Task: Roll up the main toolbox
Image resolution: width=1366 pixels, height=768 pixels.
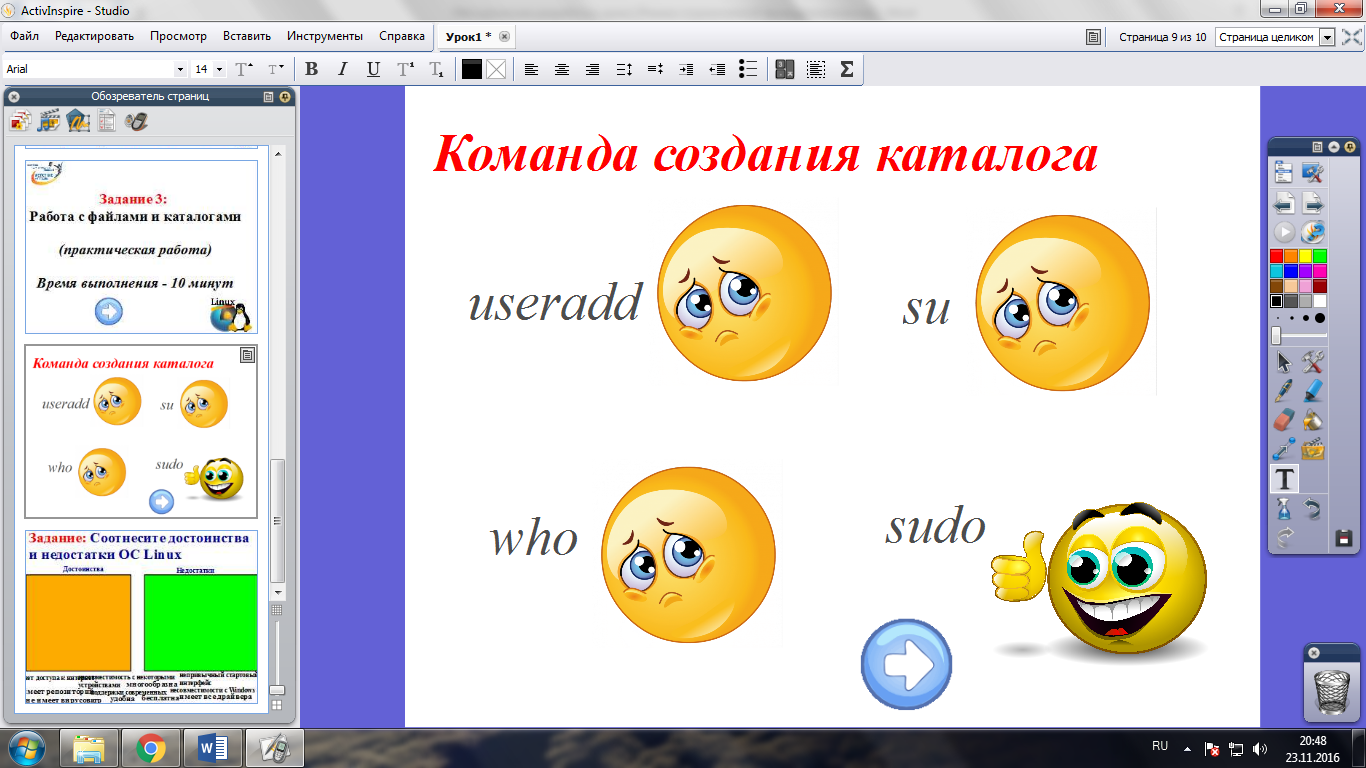Action: (1334, 146)
